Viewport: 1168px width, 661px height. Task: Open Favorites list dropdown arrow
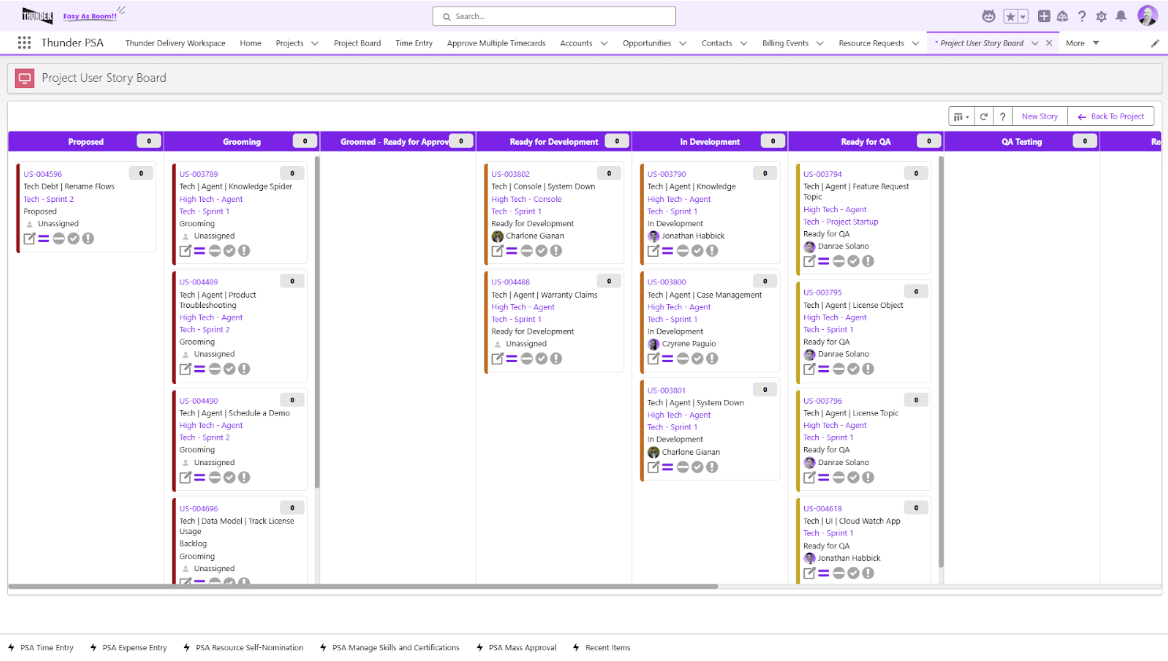(1023, 16)
